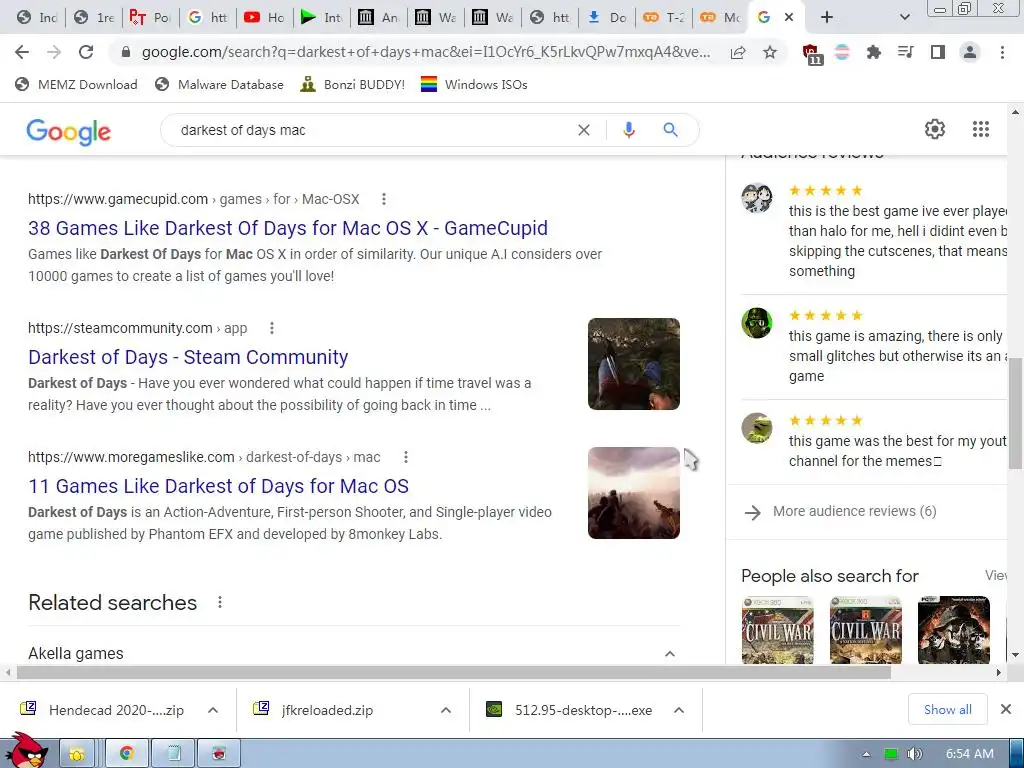
Task: Open moregameslike result thumbnail
Action: click(633, 493)
